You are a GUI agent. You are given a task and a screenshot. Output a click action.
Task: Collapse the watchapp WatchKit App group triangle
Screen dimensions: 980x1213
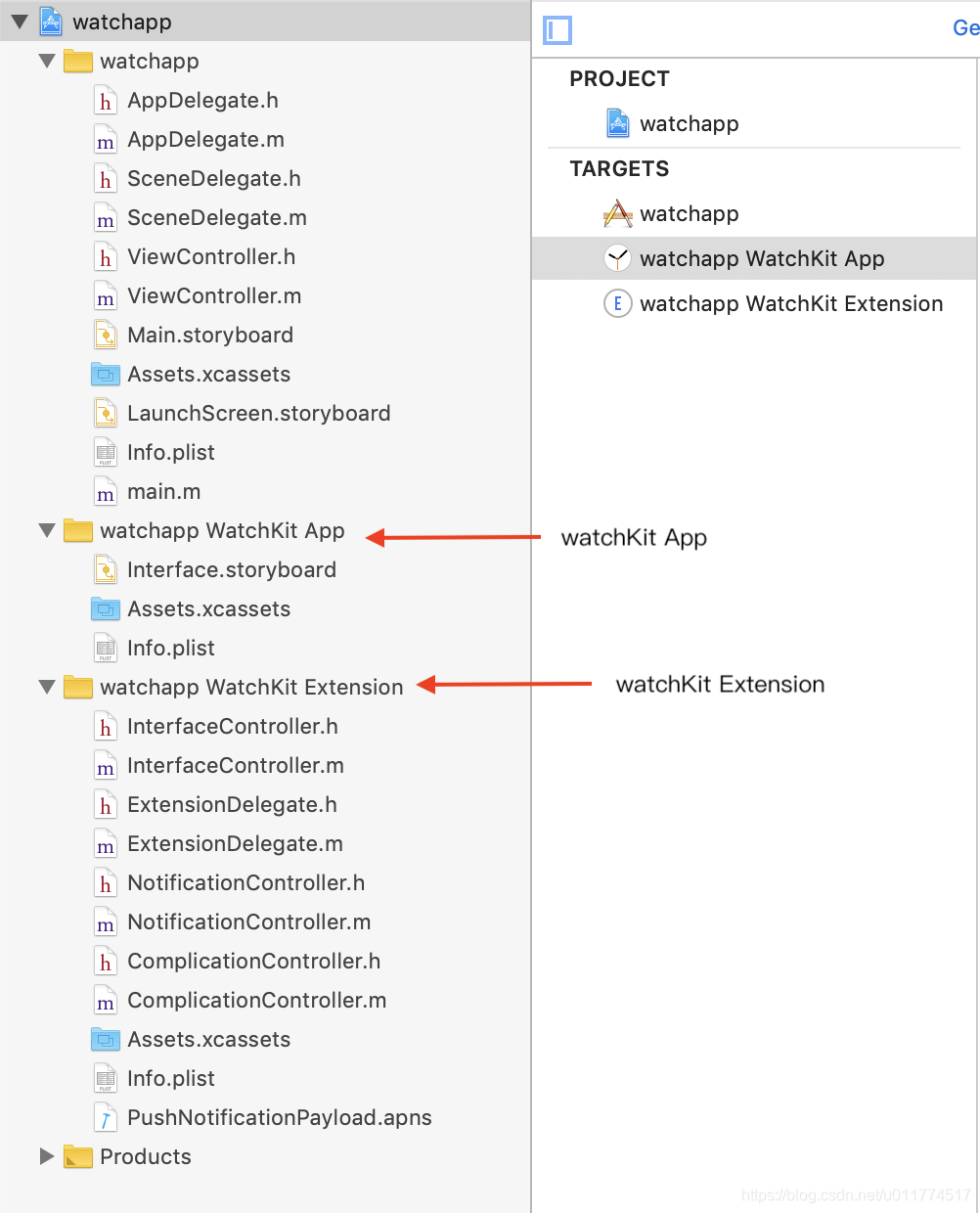pyautogui.click(x=47, y=530)
